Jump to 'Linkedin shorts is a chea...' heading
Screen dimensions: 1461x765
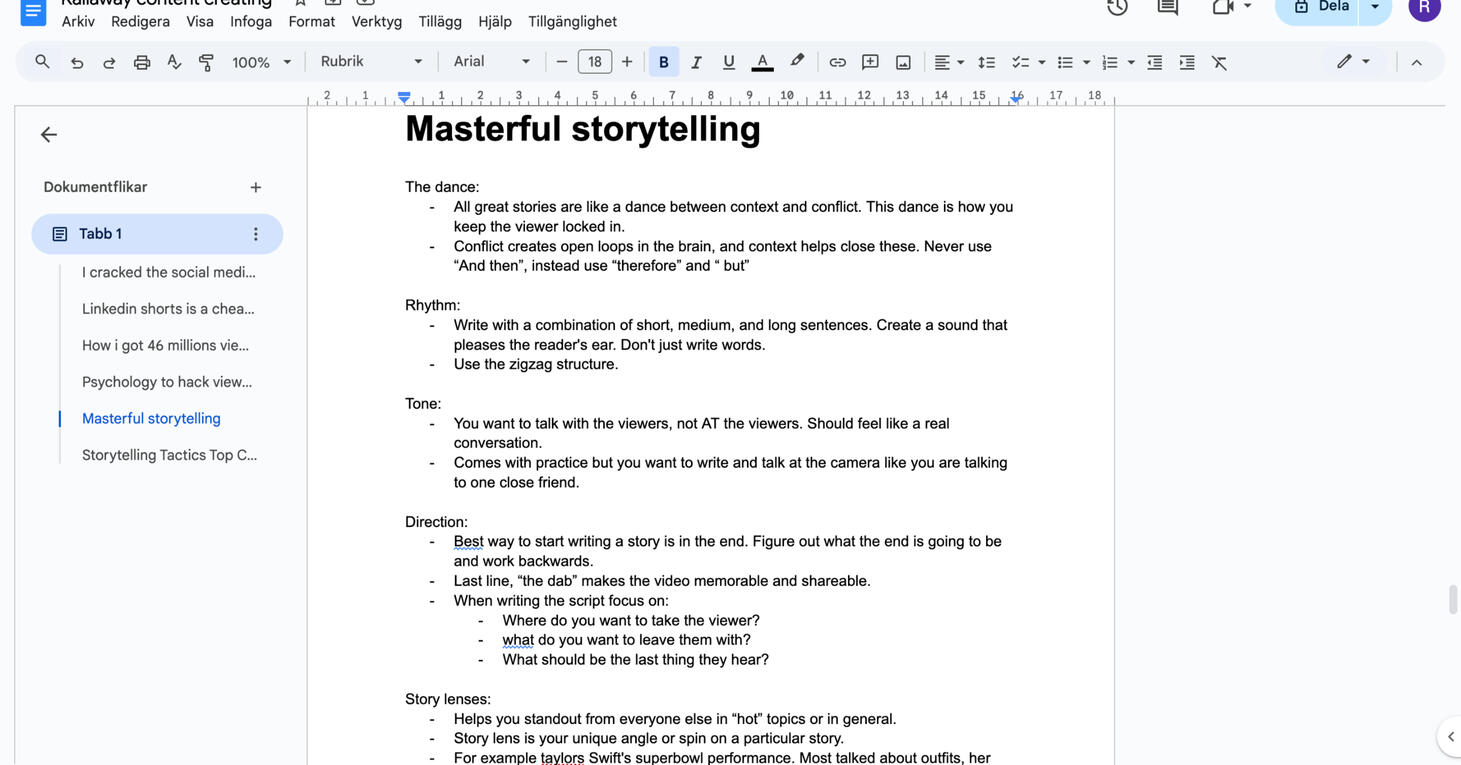pos(169,309)
